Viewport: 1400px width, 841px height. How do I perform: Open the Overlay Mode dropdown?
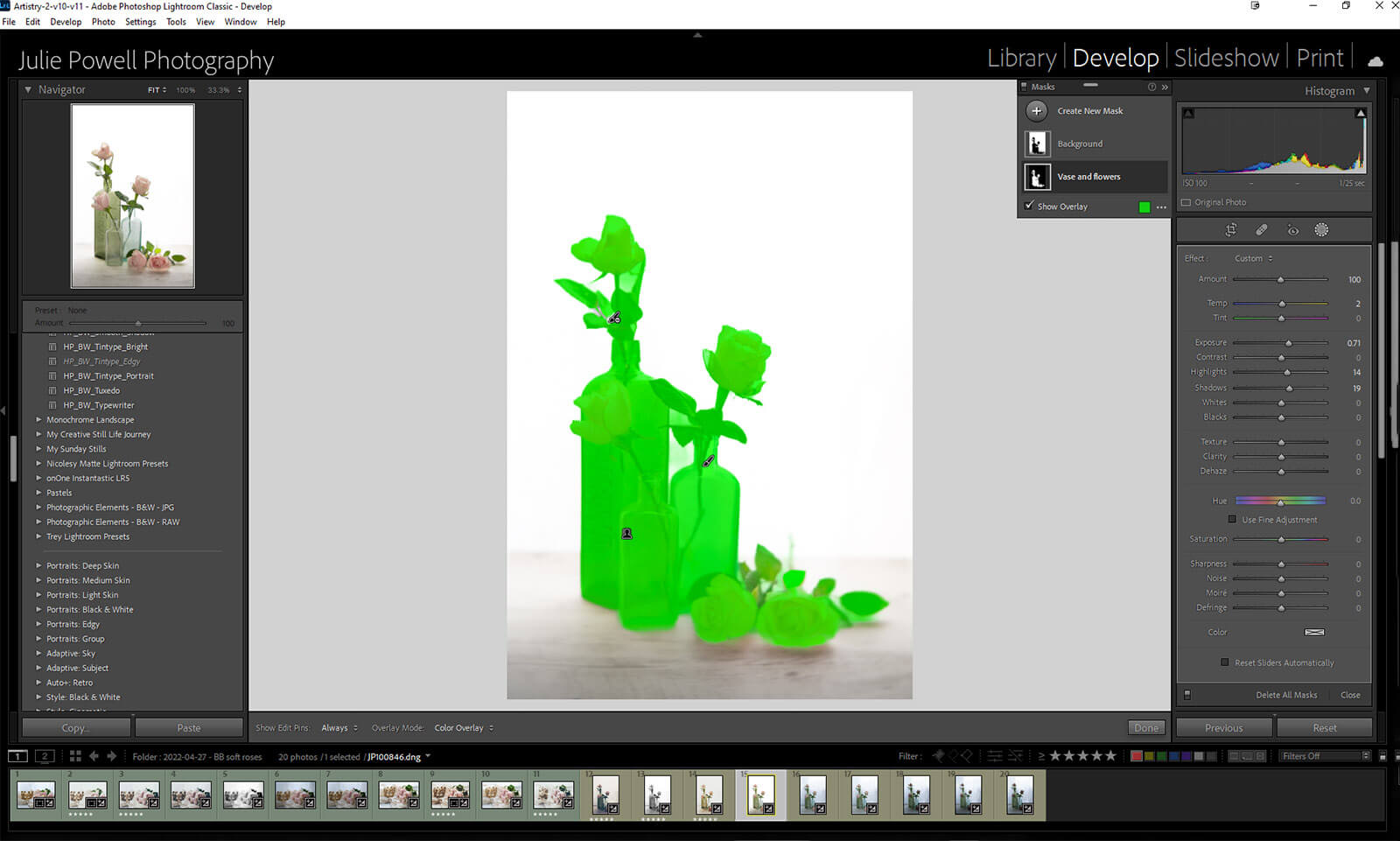464,728
